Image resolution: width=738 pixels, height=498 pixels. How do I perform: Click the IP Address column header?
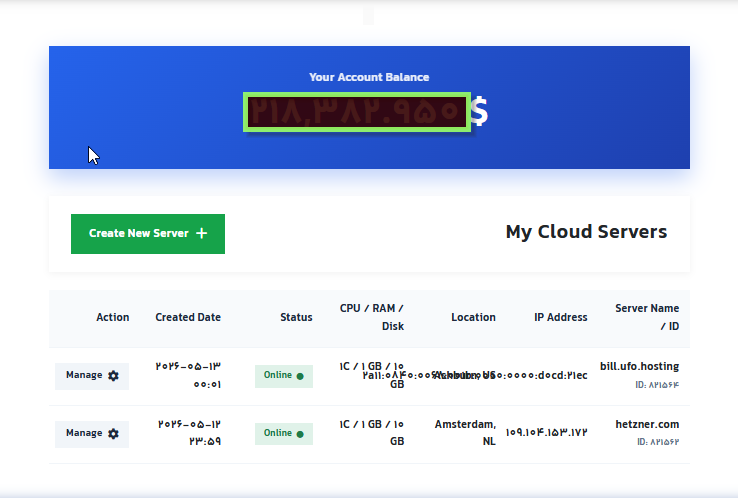561,317
